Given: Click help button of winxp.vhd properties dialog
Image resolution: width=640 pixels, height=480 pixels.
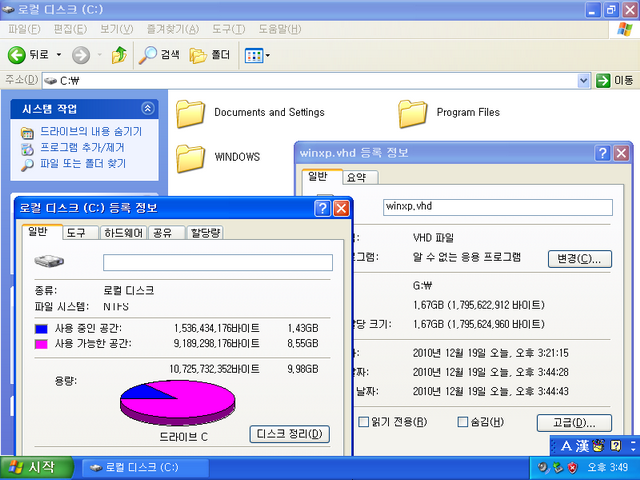Looking at the screenshot, I should 602,153.
